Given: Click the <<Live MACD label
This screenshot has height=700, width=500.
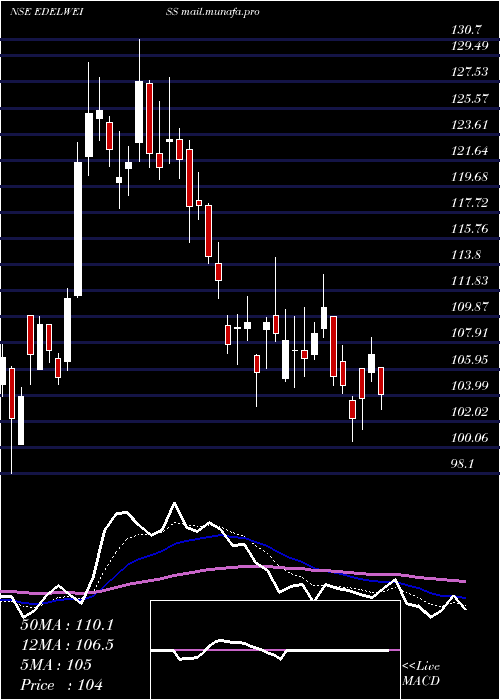Looking at the screenshot, I should [x=421, y=674].
